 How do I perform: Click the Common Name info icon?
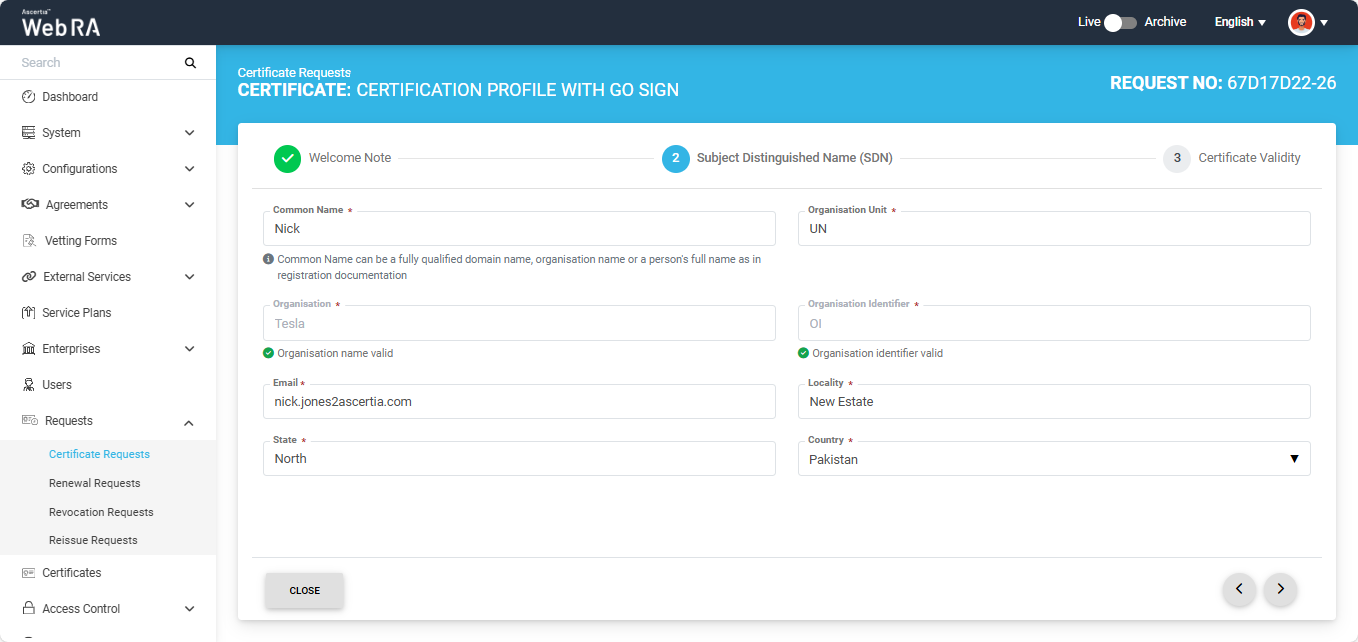pos(268,259)
